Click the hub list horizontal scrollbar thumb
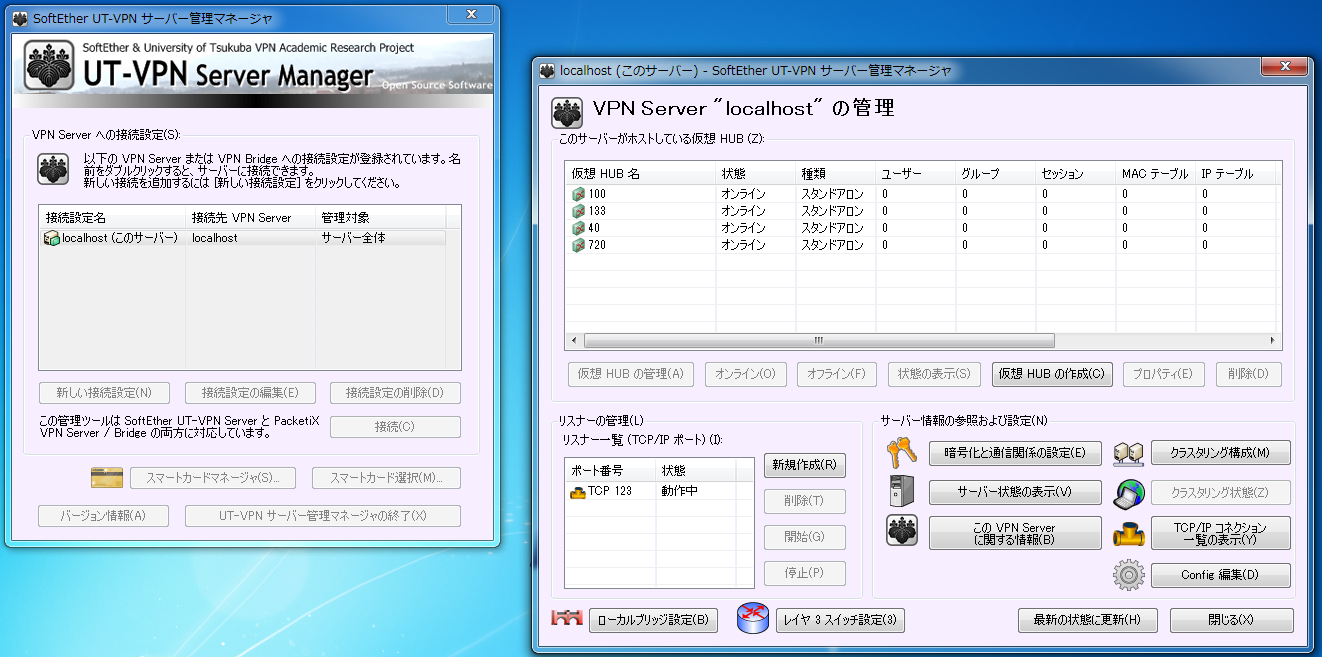Image resolution: width=1322 pixels, height=657 pixels. [819, 340]
